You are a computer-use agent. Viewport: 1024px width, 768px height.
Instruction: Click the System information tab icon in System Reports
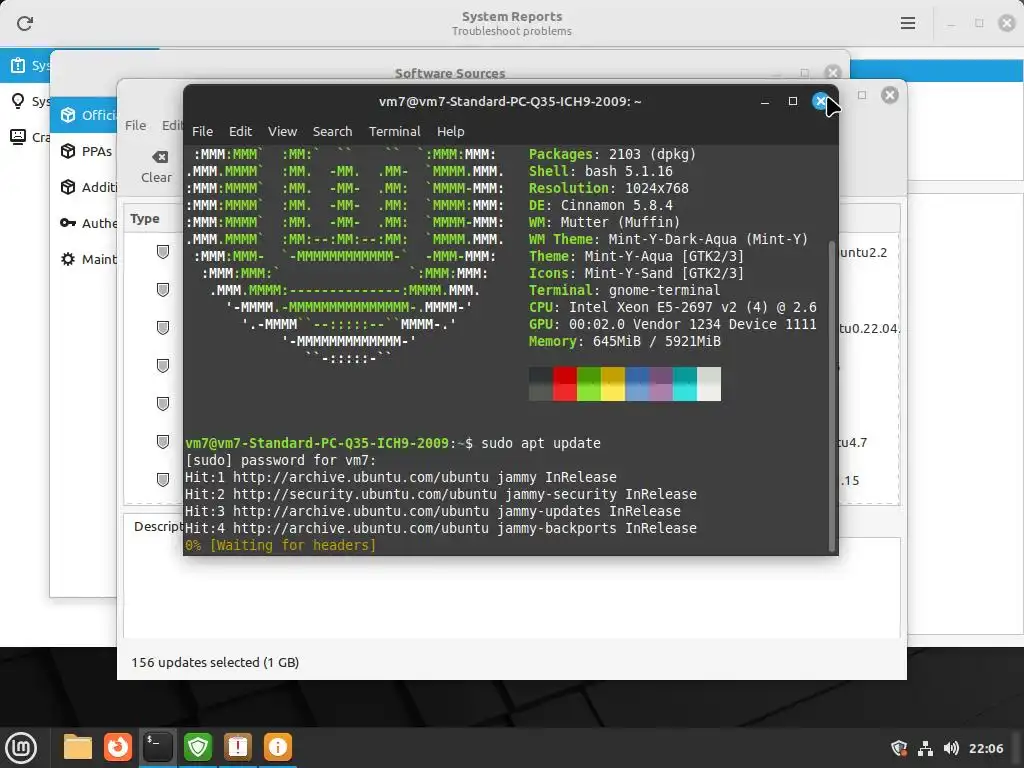click(18, 65)
